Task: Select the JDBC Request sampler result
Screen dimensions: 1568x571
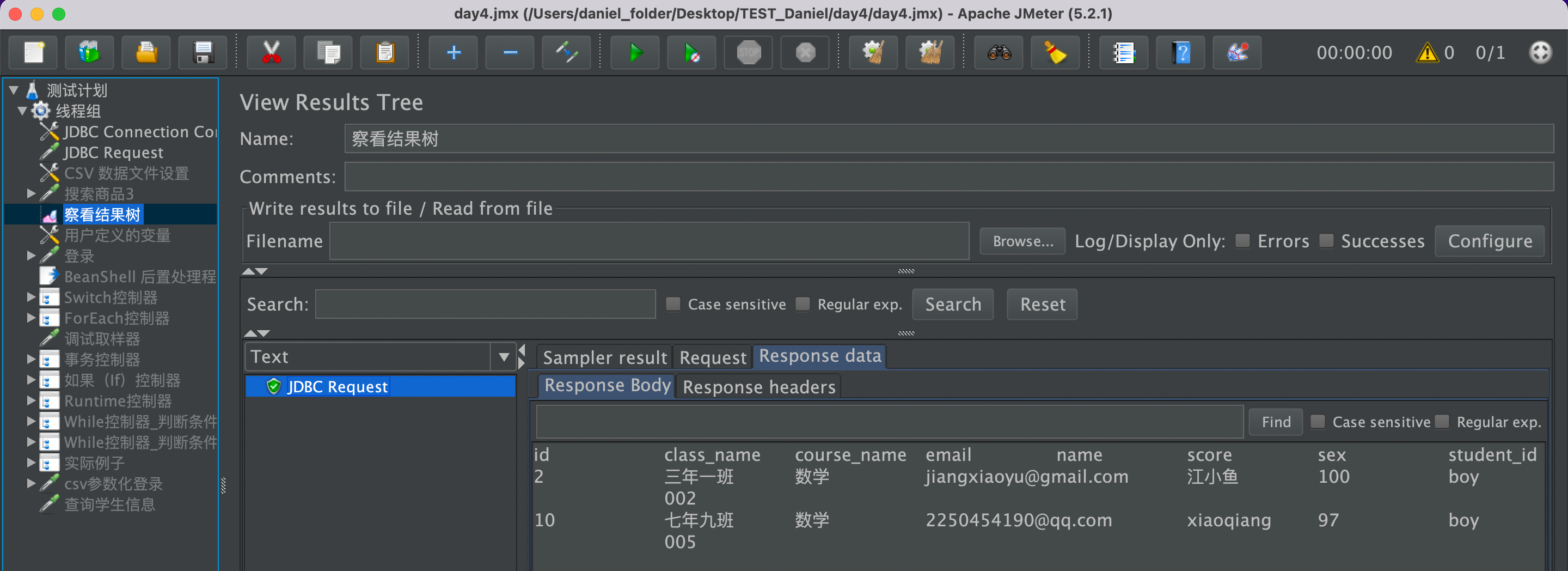Action: click(x=381, y=386)
